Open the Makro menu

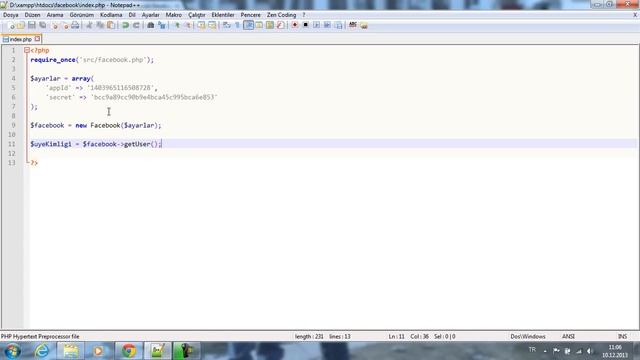click(173, 15)
